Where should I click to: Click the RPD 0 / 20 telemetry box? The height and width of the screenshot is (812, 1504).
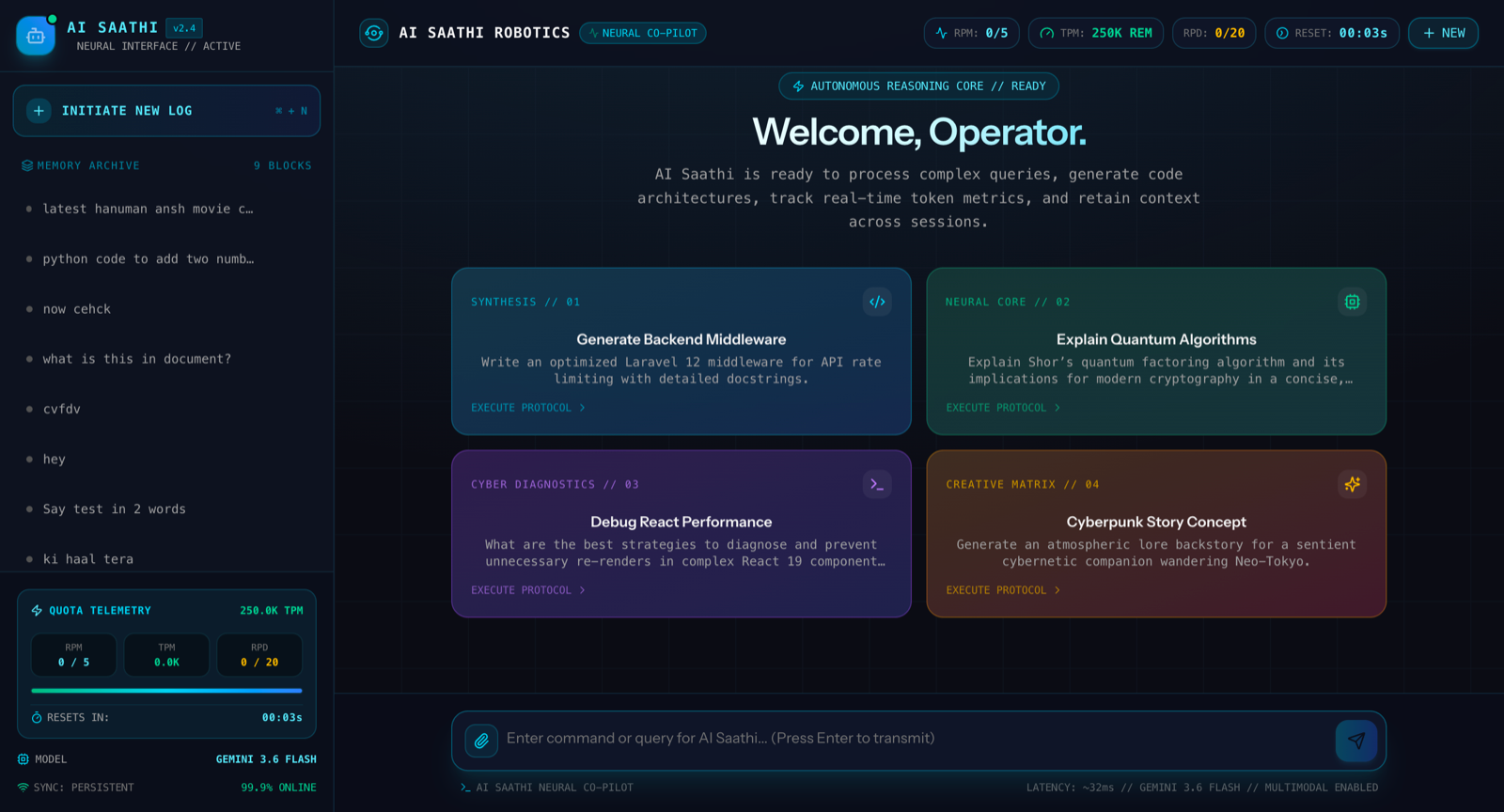259,655
